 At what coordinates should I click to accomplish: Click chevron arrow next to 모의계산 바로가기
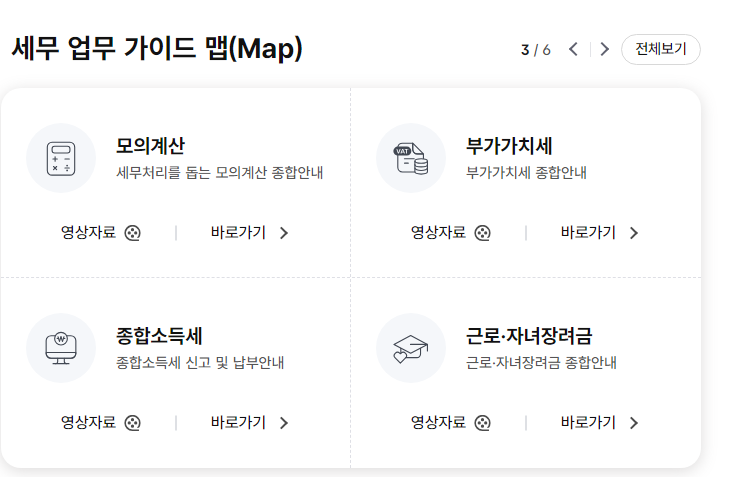click(284, 233)
